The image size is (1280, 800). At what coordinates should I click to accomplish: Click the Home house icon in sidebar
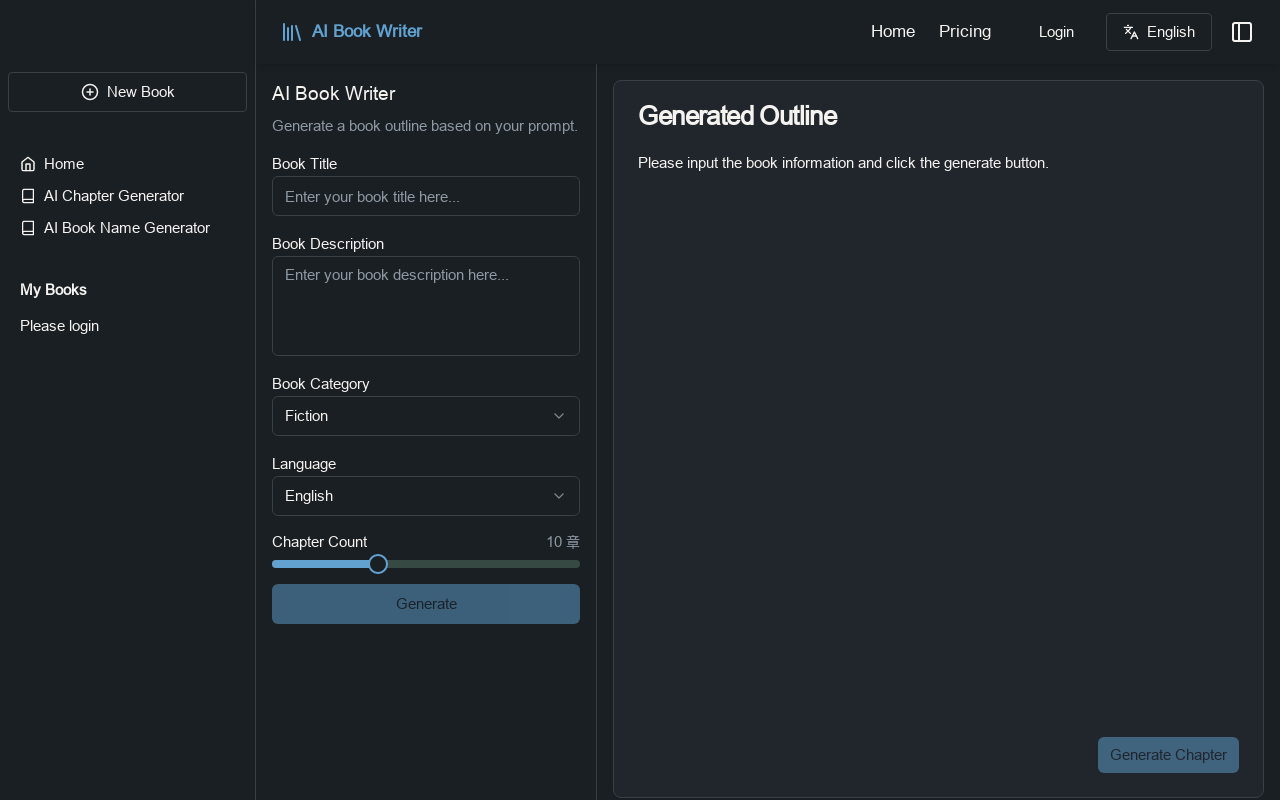[x=28, y=164]
